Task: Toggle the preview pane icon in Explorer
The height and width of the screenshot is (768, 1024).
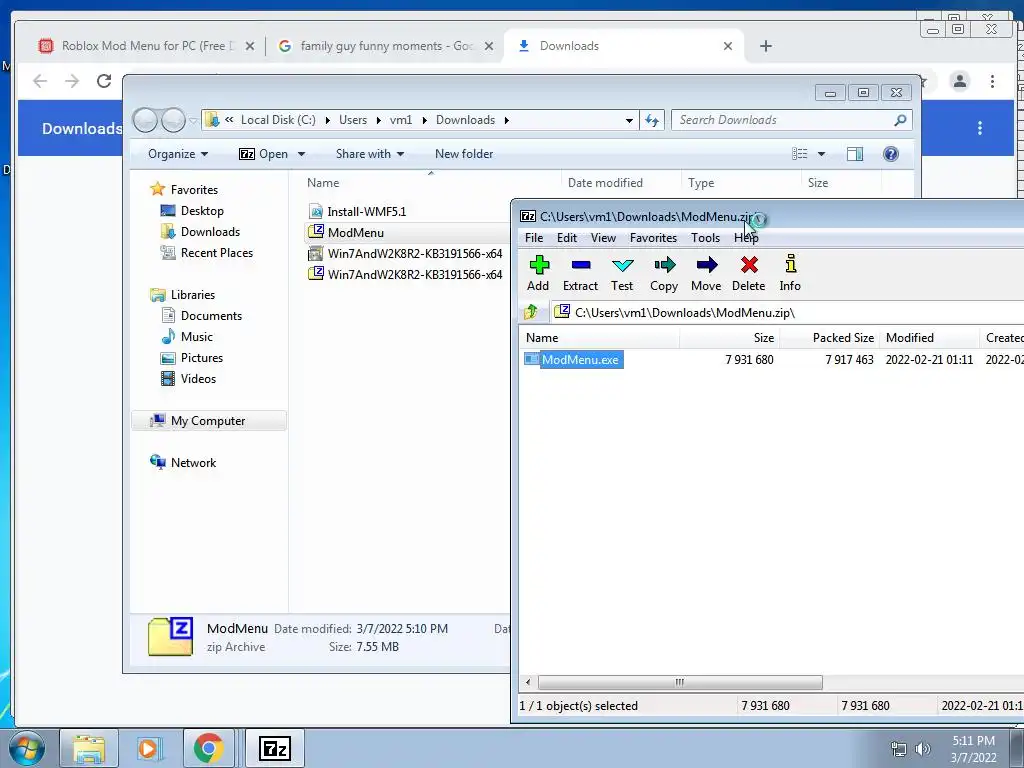Action: click(x=854, y=154)
